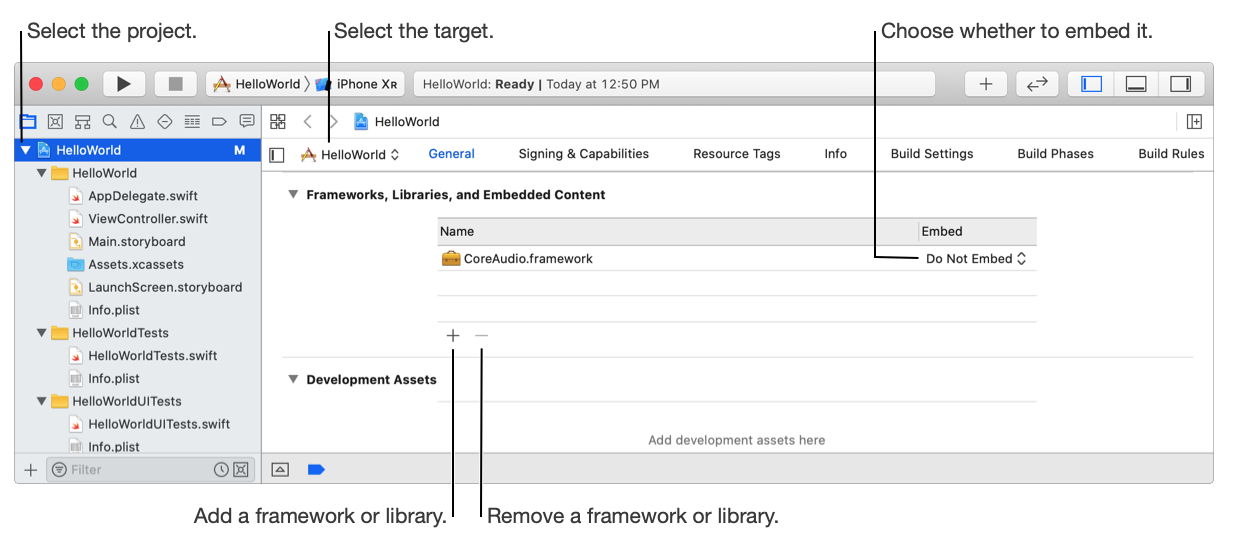Click the Library plus button in toolbar
This screenshot has width=1246, height=552.
click(x=985, y=84)
